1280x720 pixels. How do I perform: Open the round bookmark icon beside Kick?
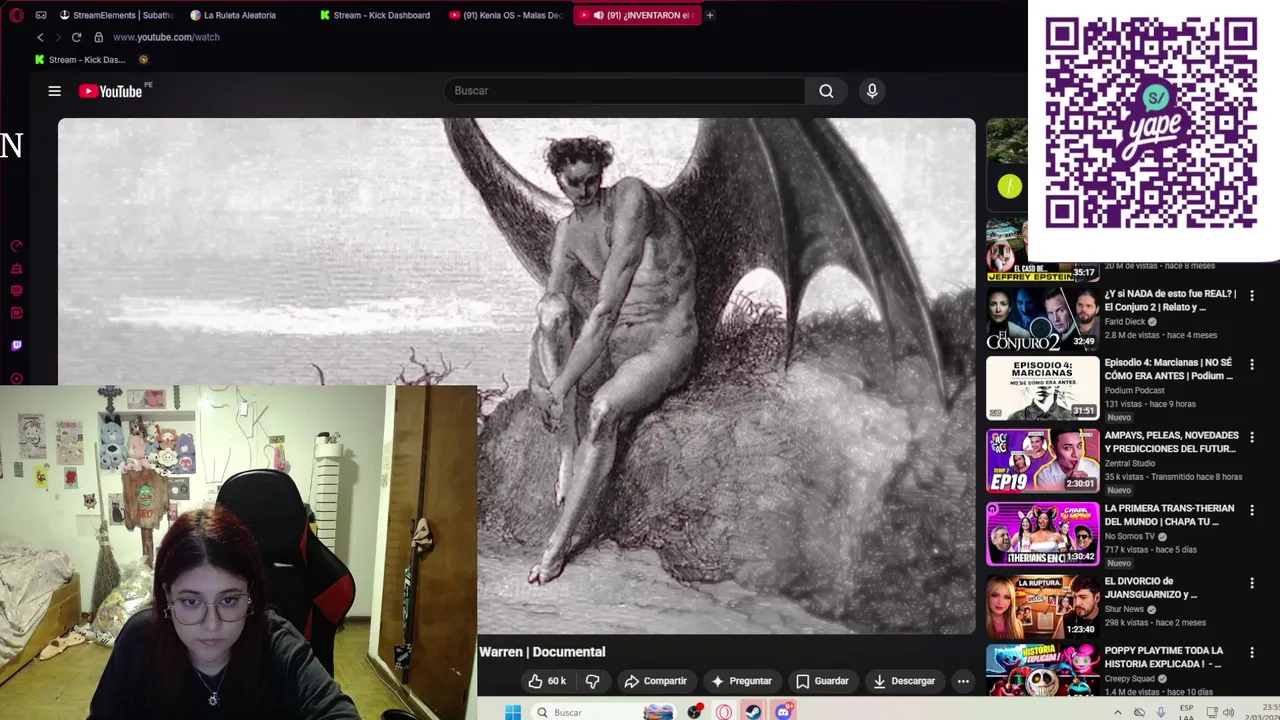pos(143,59)
